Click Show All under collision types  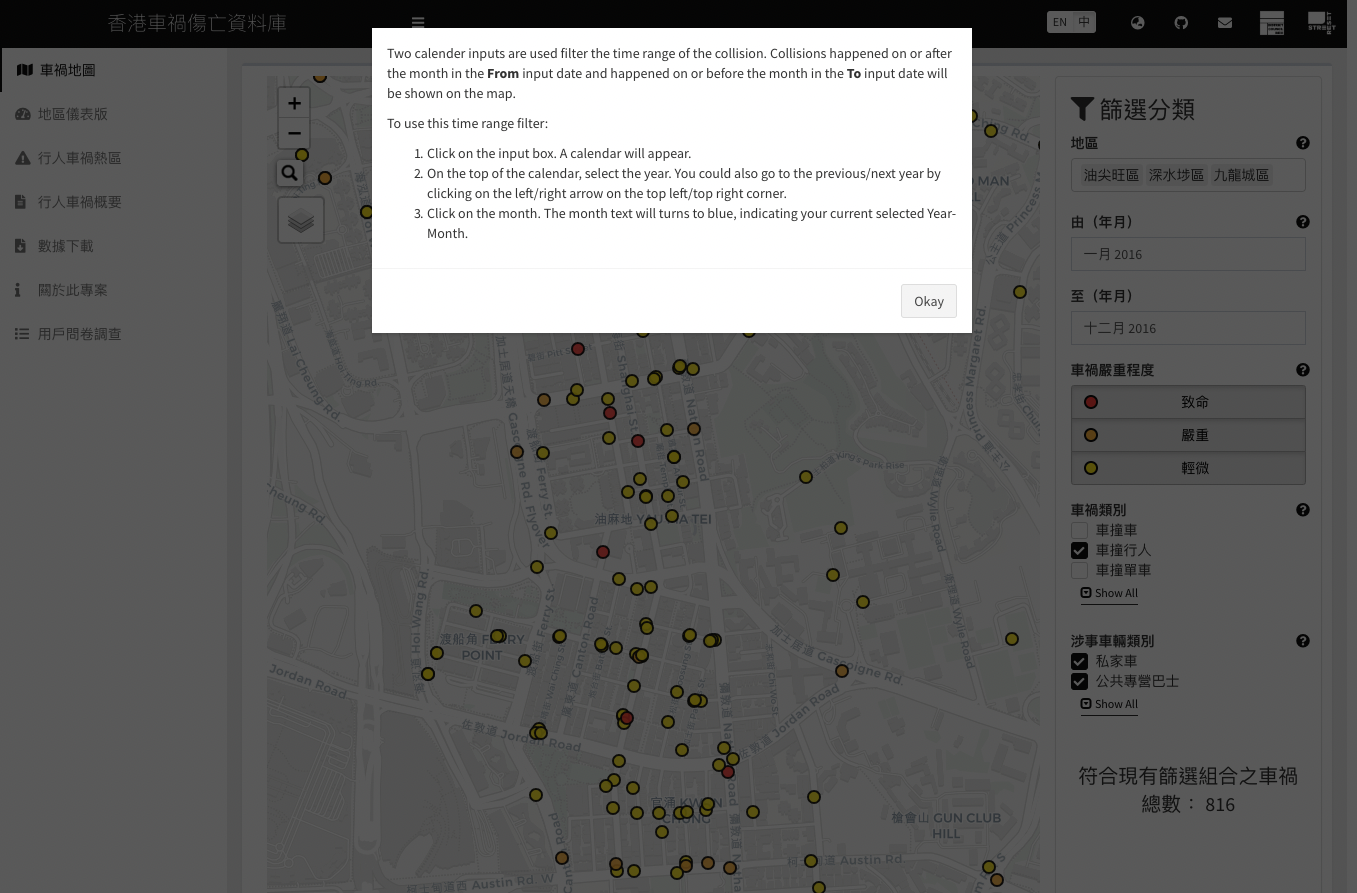click(1108, 592)
